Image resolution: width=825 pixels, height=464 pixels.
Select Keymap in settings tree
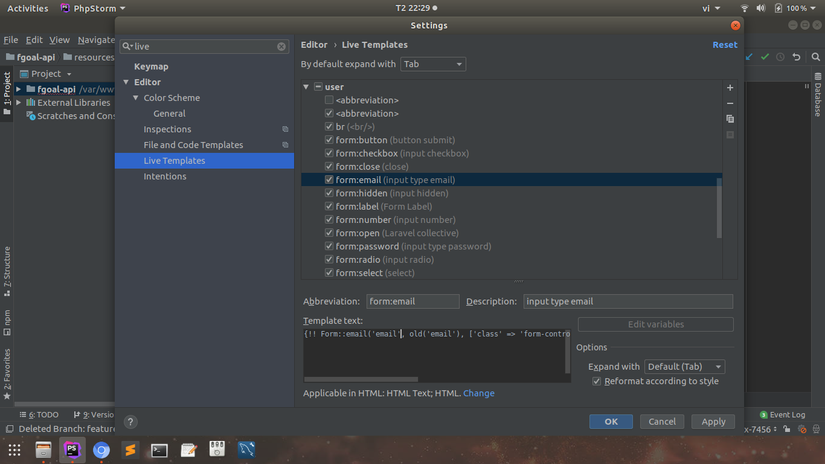coord(151,66)
